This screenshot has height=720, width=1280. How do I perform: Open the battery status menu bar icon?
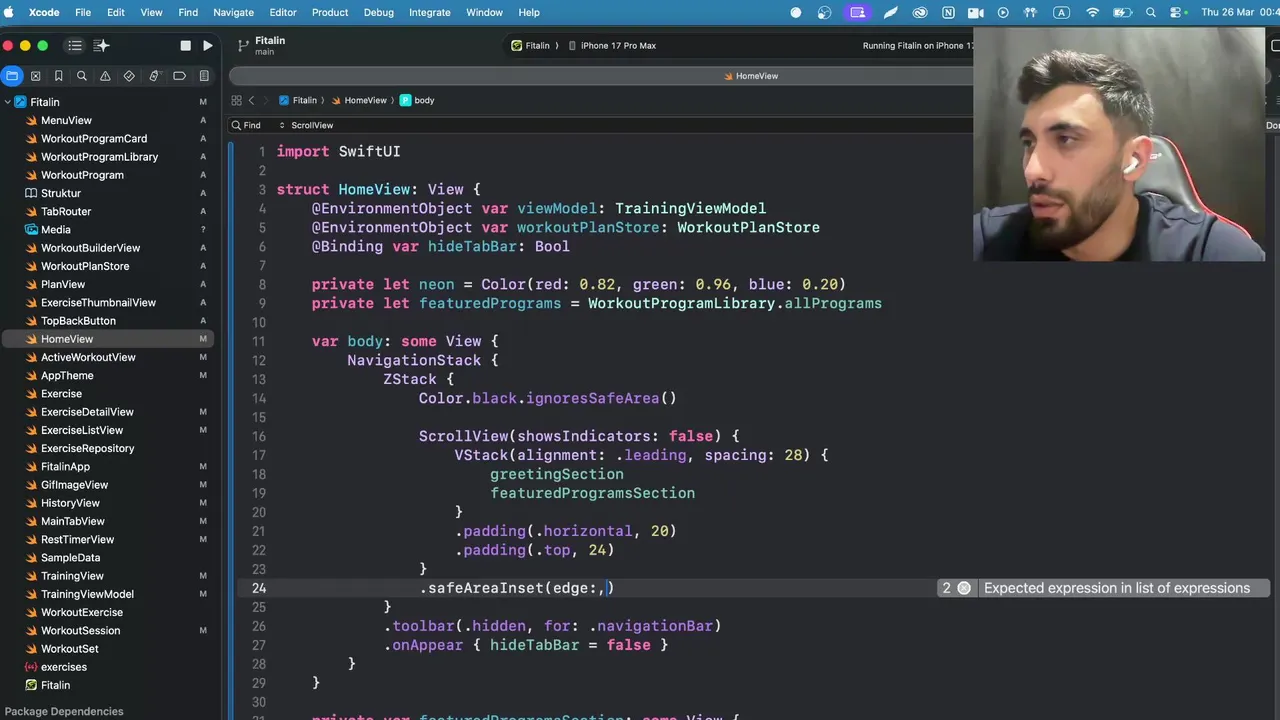[1122, 12]
